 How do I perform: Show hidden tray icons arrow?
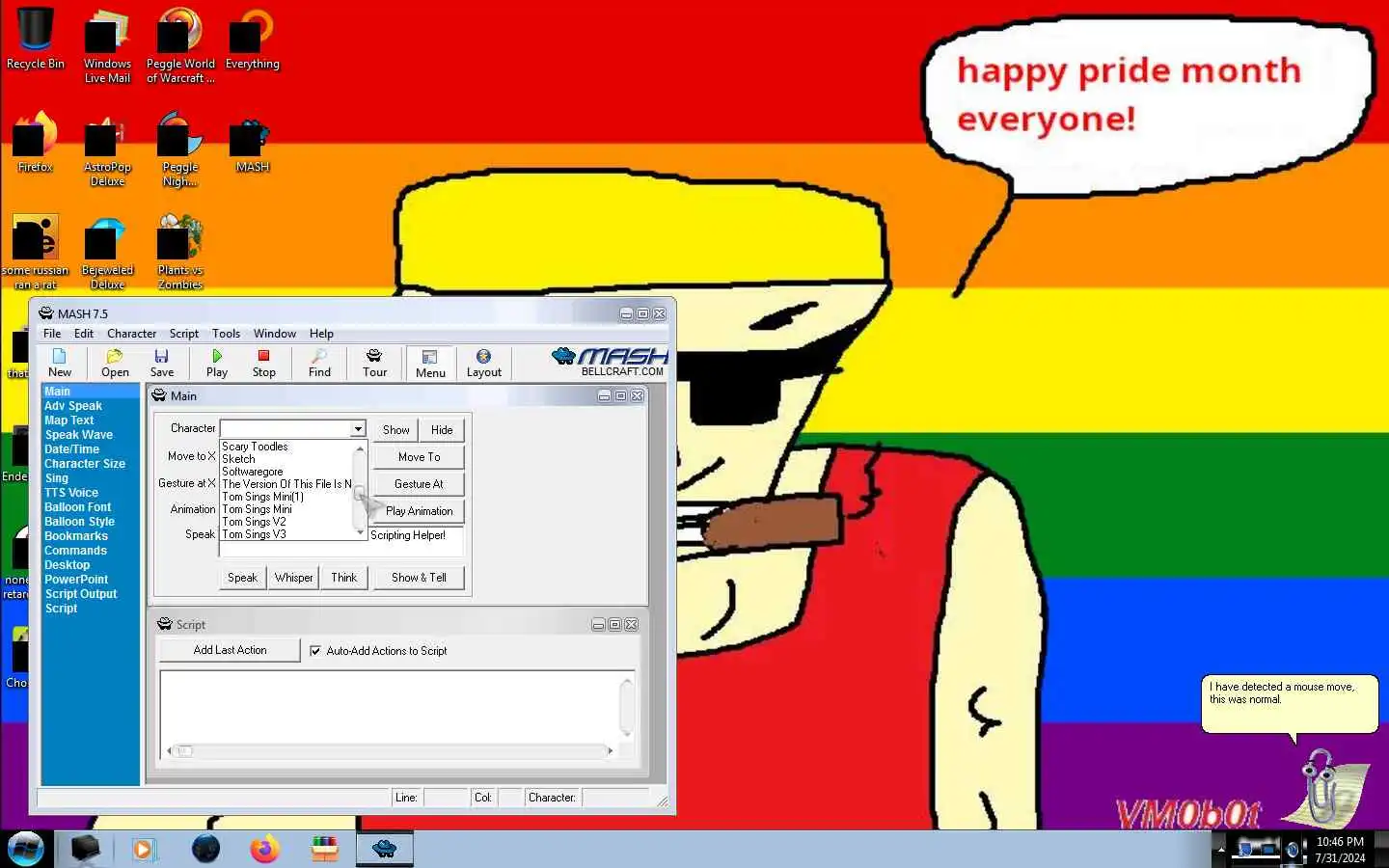tap(1220, 850)
